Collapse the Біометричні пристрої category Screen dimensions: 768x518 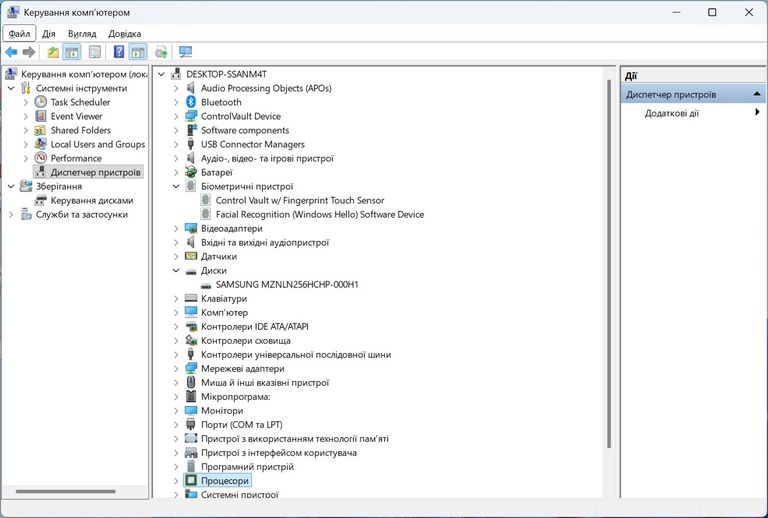pos(176,186)
